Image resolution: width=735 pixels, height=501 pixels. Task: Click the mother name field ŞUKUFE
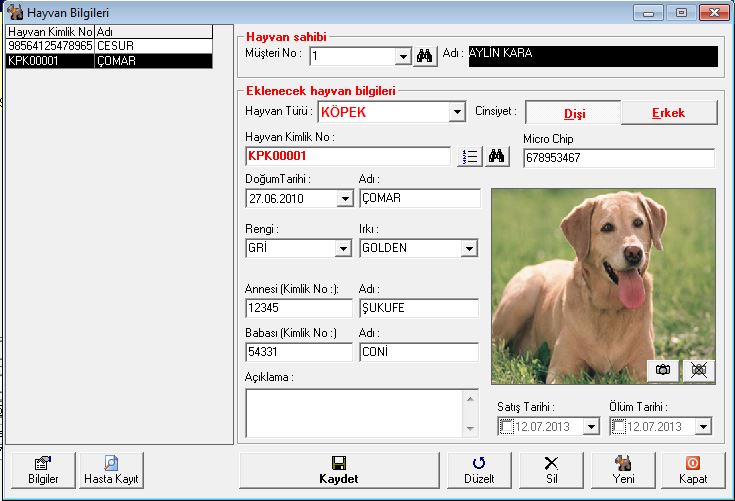tap(419, 308)
